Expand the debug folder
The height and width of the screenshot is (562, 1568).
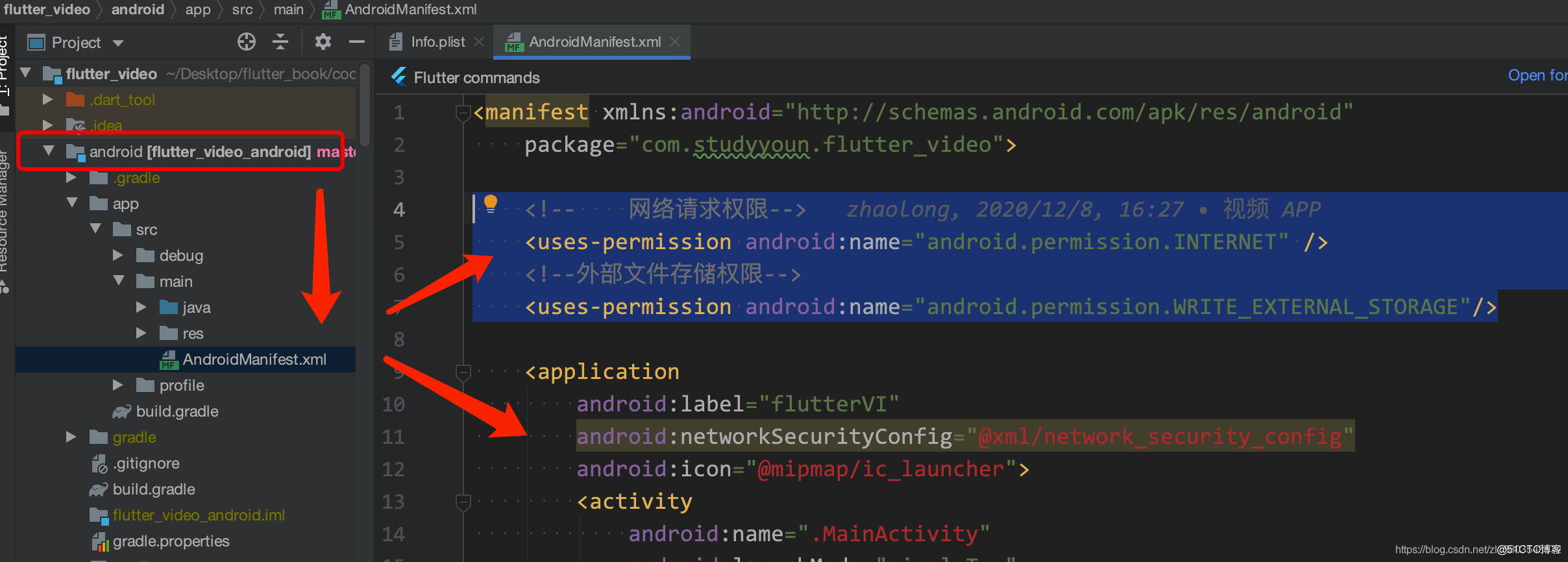tap(117, 255)
